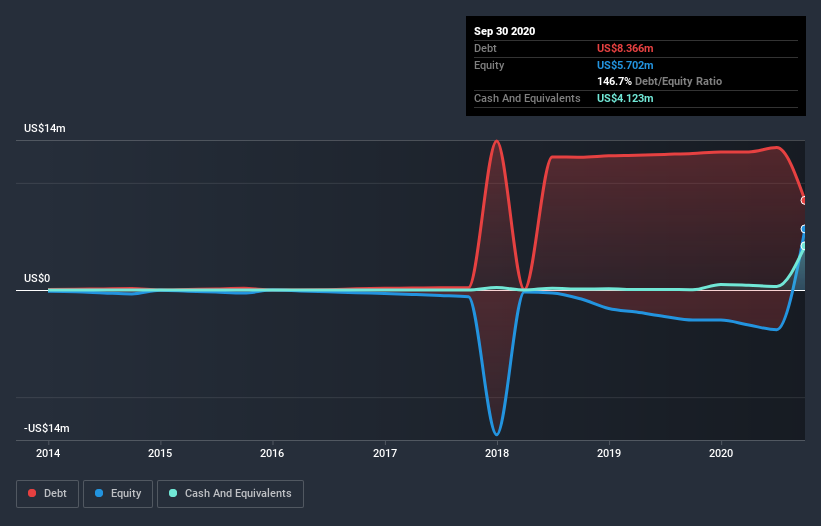Click the US$4.123m cash value
This screenshot has width=821, height=526.
click(625, 98)
